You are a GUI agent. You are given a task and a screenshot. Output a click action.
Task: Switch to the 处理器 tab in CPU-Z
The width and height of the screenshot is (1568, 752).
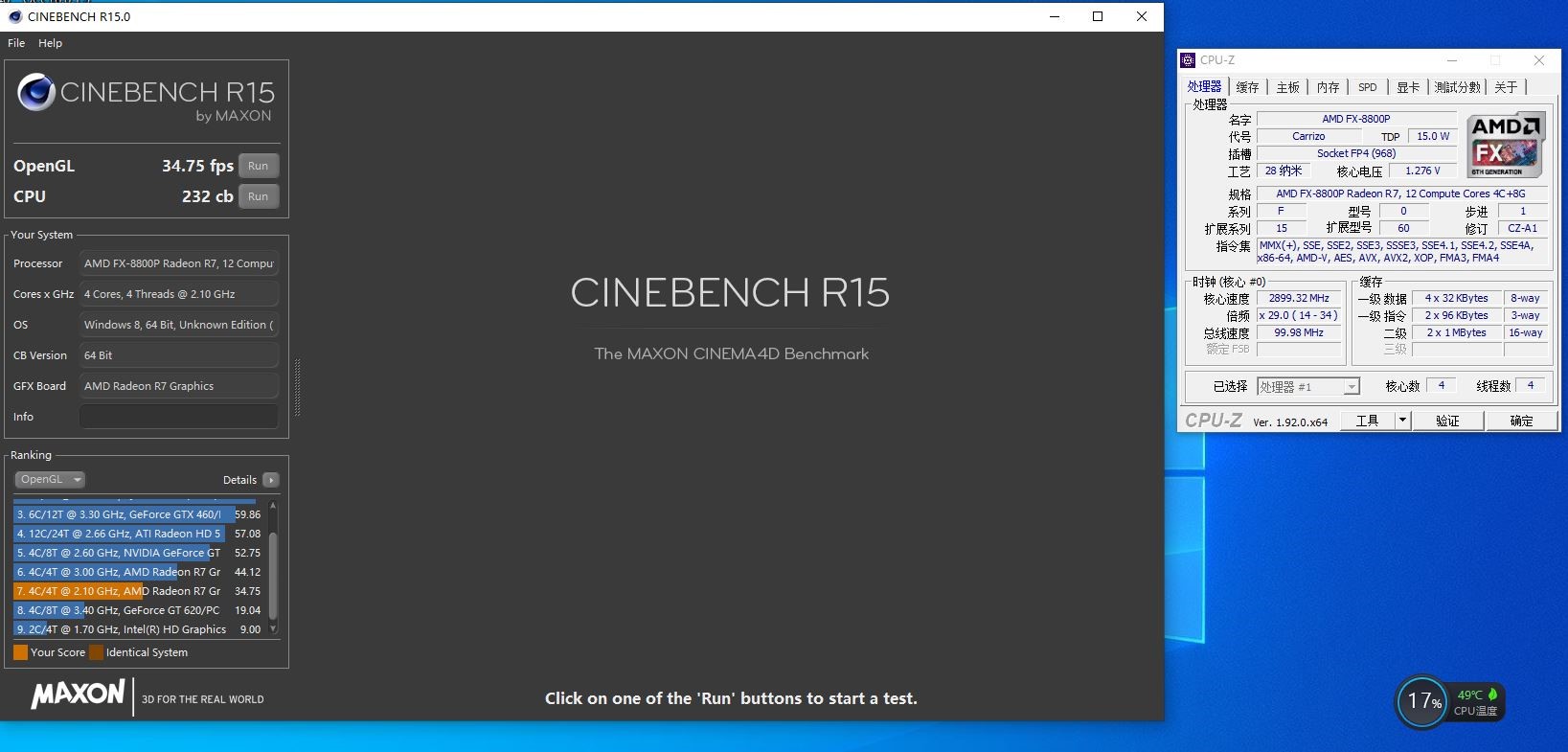click(x=1204, y=86)
